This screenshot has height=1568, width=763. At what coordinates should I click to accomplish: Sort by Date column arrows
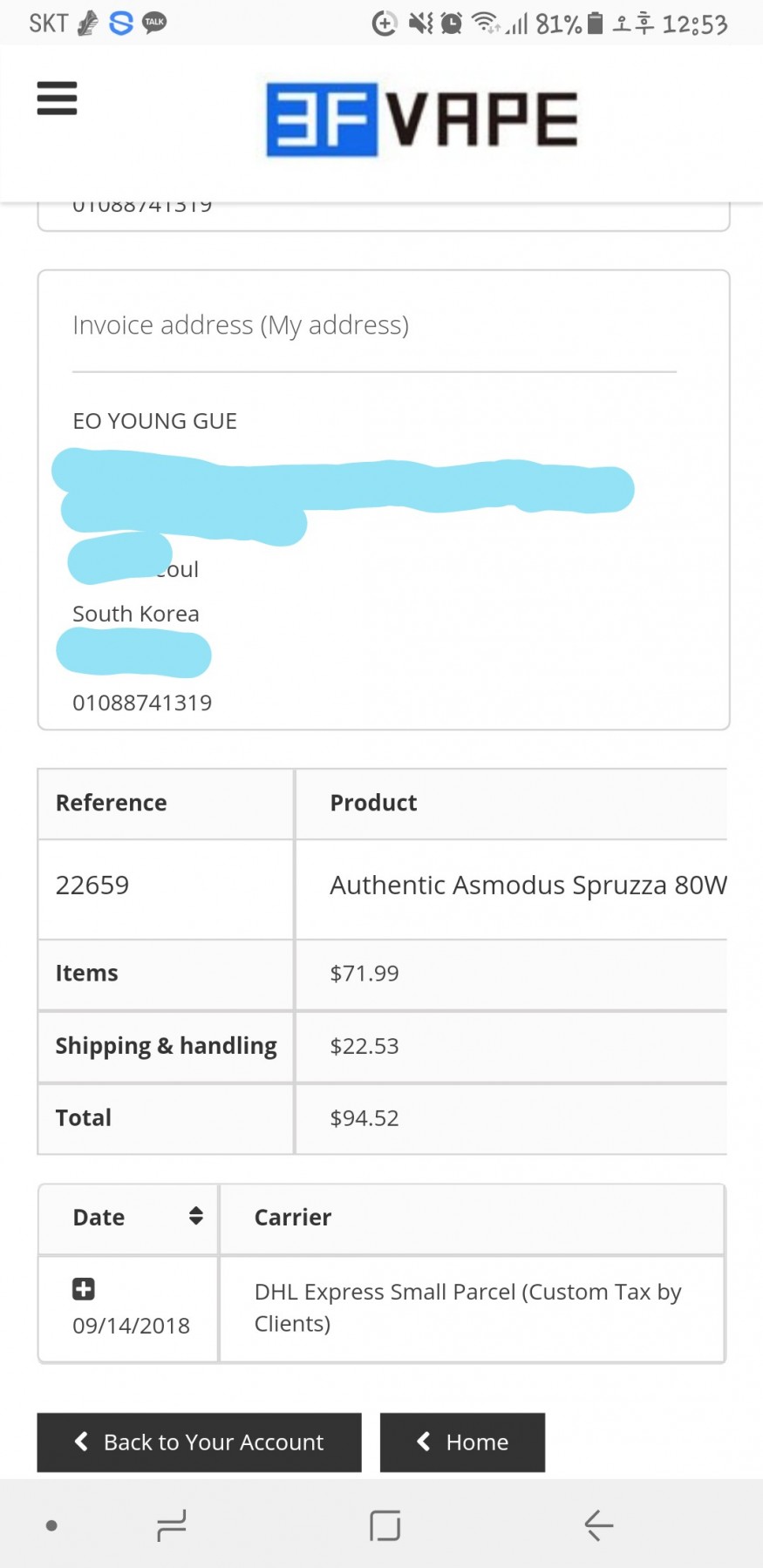pyautogui.click(x=196, y=1216)
